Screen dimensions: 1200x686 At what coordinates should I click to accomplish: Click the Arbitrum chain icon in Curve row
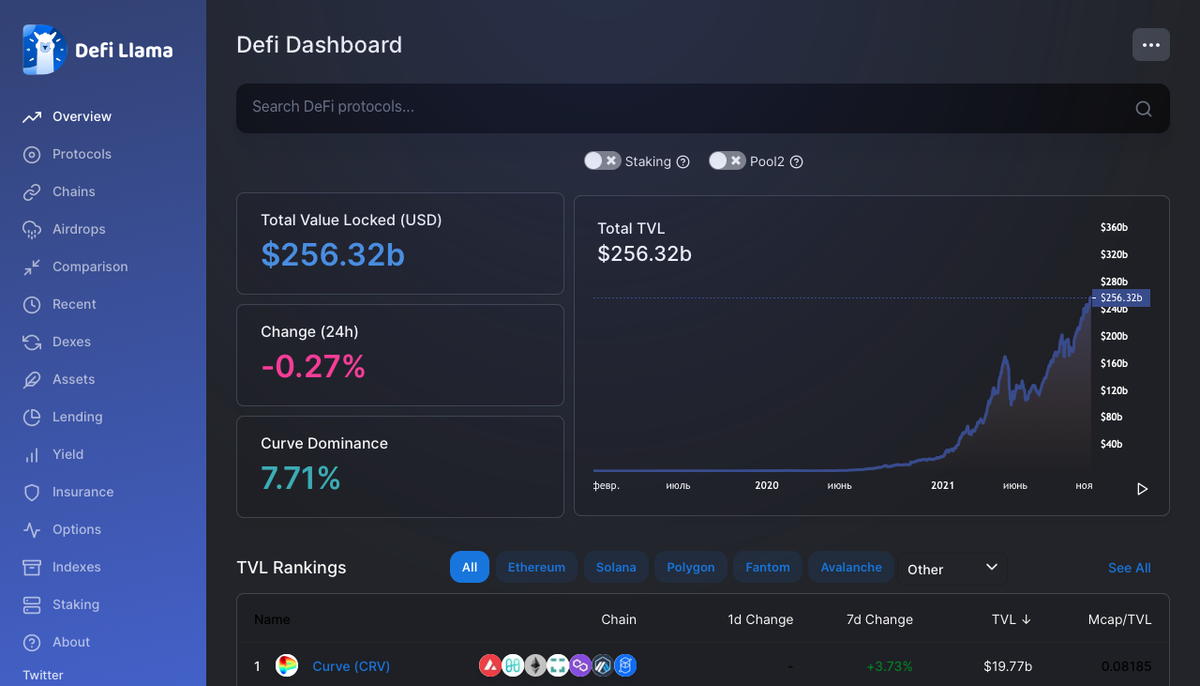(x=603, y=665)
